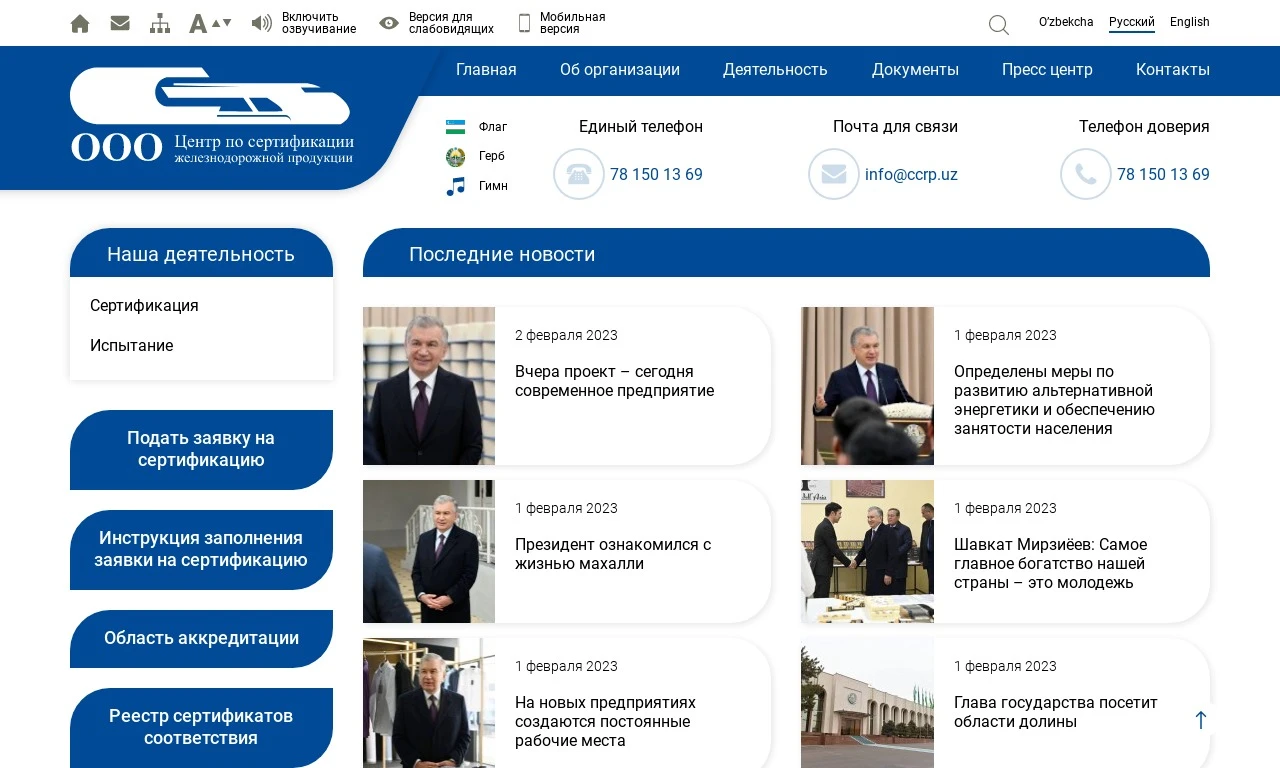1280x768 pixels.
Task: Open the envelope mail icon
Action: tap(120, 23)
